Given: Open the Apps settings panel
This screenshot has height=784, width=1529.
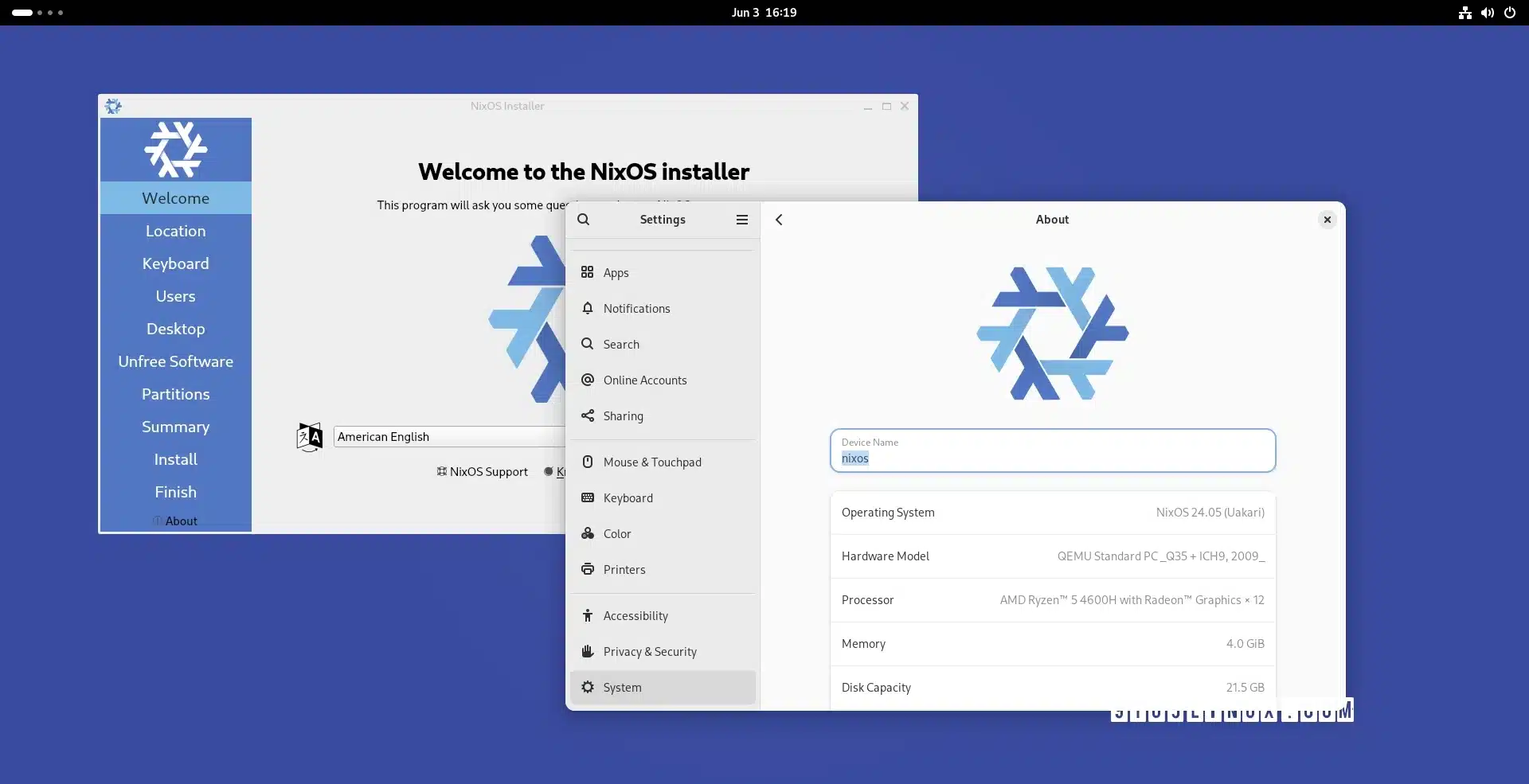Looking at the screenshot, I should [x=616, y=273].
